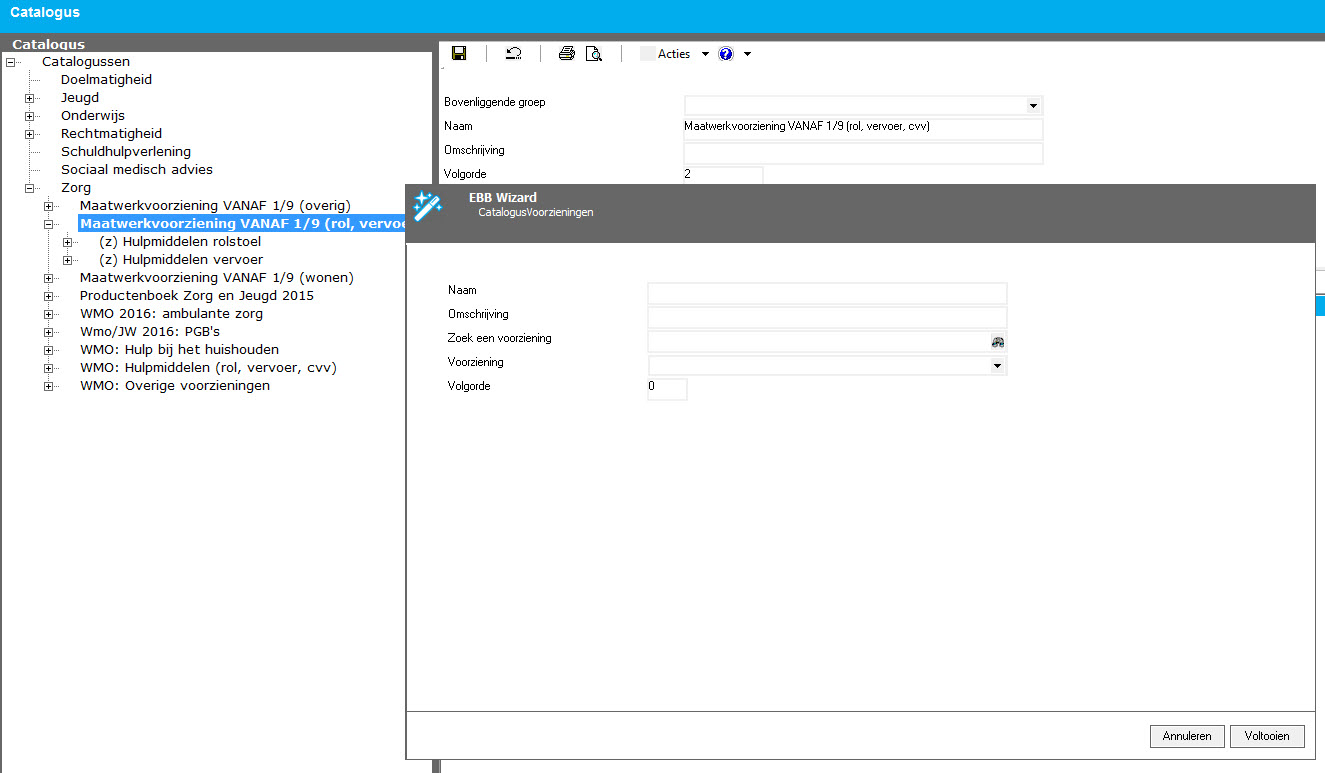Open the Acties menu
Viewport: 1325px width, 773px height.
click(x=674, y=54)
